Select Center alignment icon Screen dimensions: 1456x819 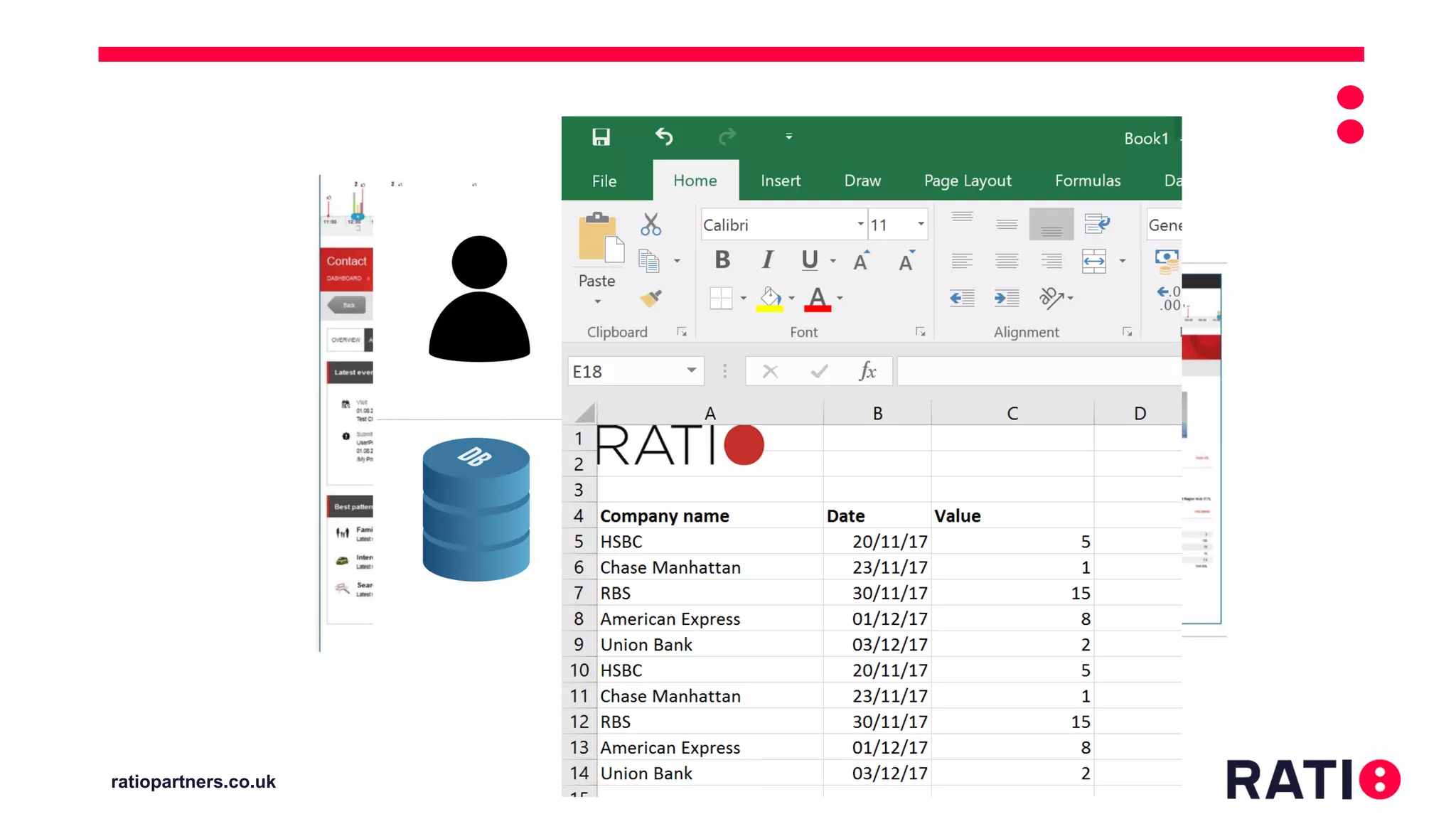[1007, 261]
